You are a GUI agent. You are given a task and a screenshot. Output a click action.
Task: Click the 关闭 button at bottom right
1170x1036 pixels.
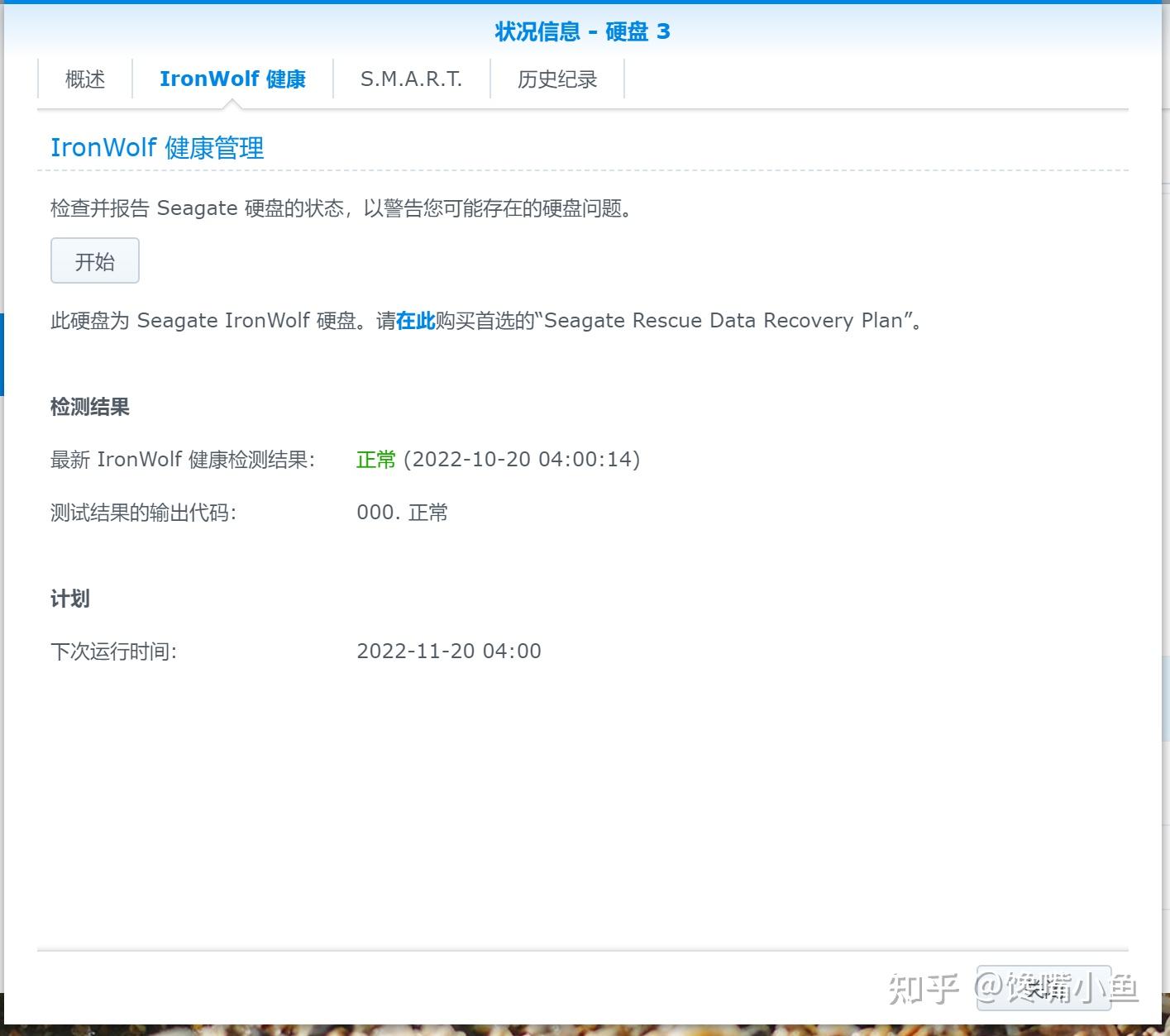click(x=1044, y=990)
